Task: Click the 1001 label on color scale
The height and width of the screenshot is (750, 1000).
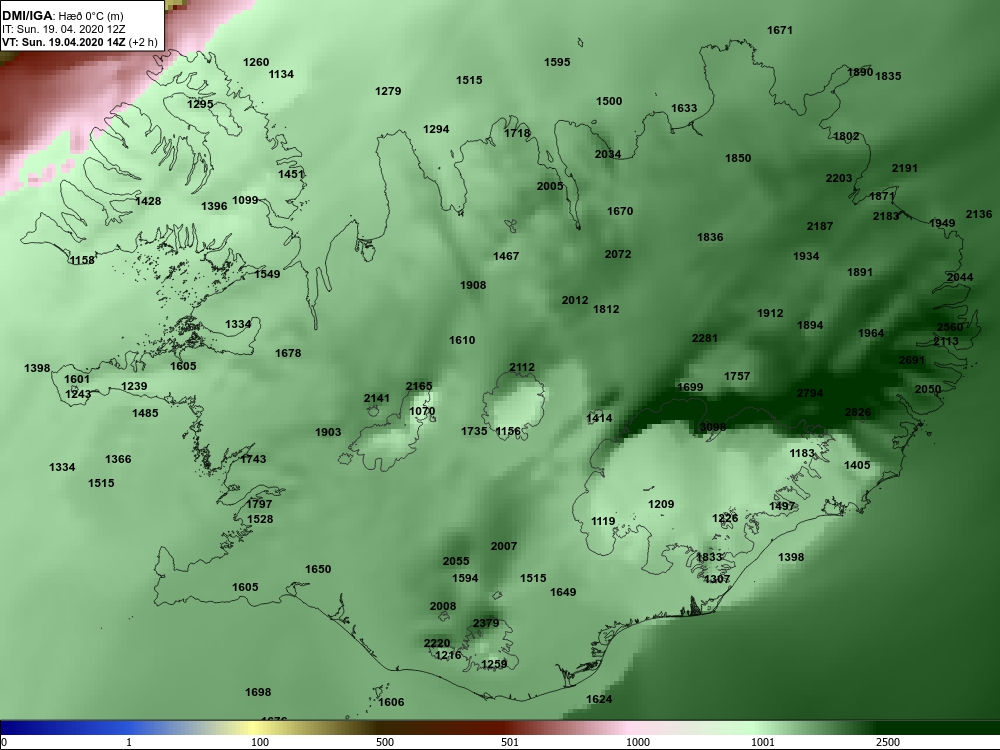Action: [763, 742]
